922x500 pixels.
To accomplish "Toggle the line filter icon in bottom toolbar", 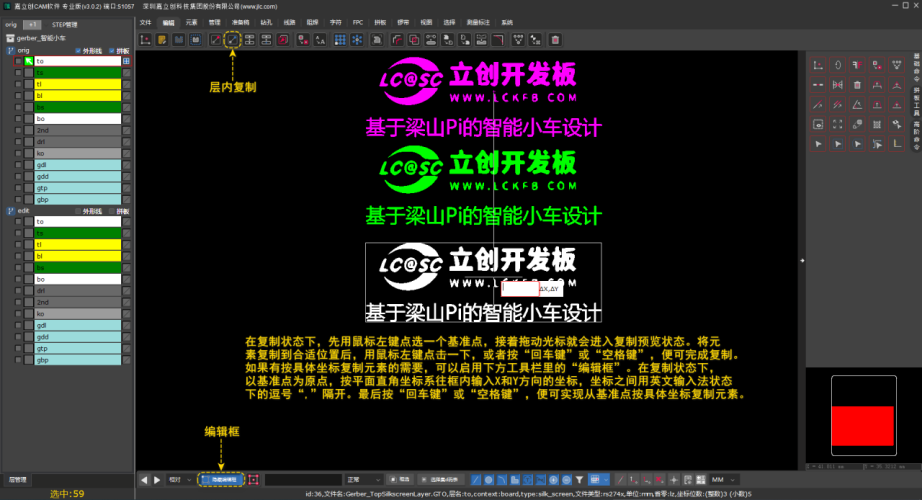I will (476, 480).
